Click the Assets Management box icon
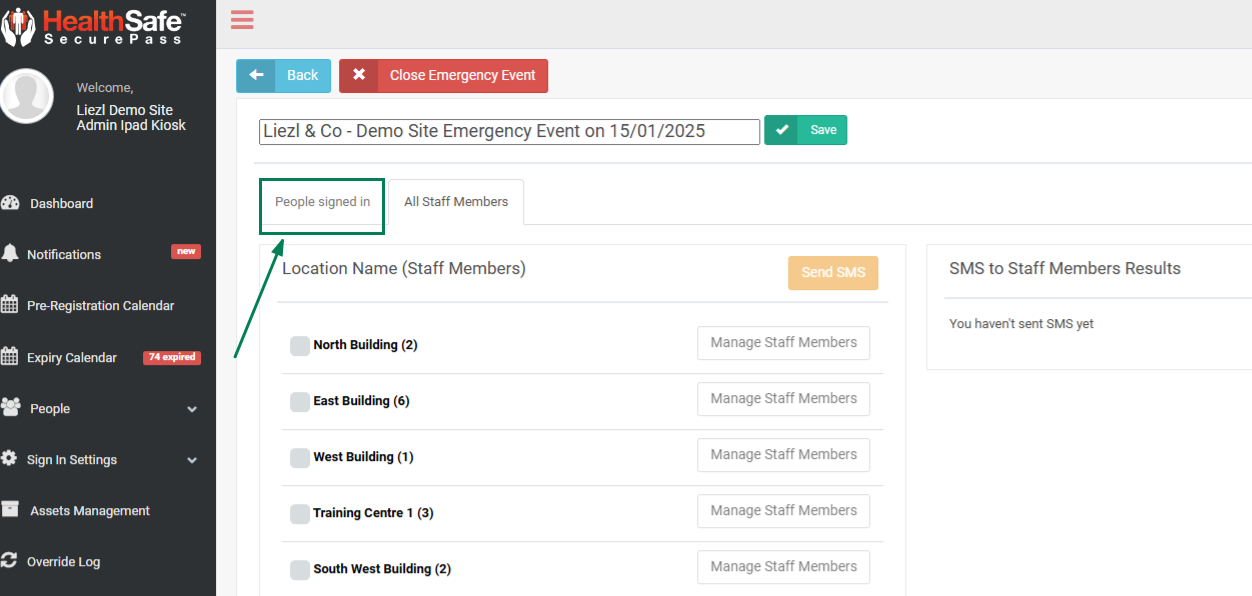 pos(10,510)
